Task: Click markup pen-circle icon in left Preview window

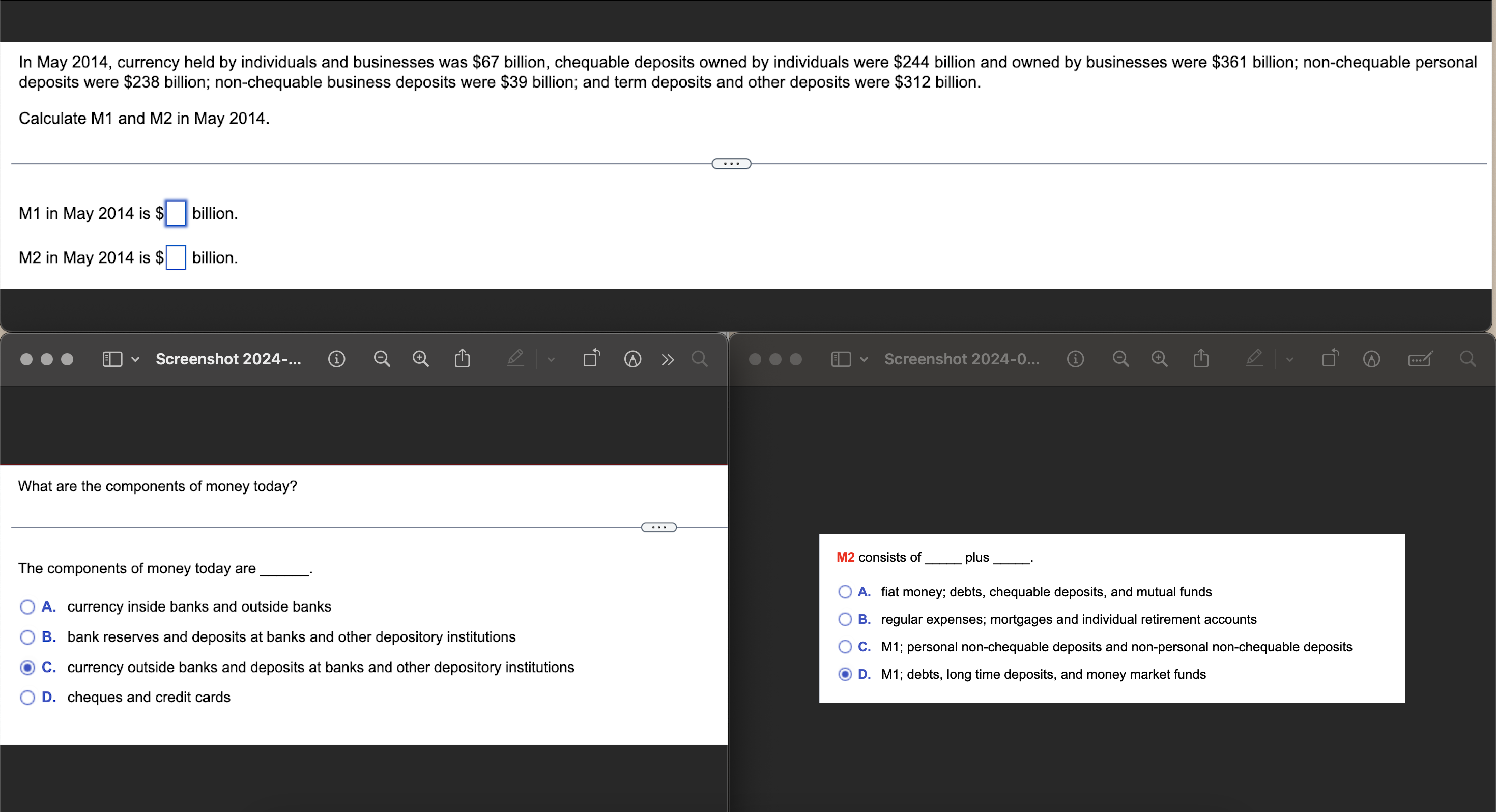Action: (632, 359)
